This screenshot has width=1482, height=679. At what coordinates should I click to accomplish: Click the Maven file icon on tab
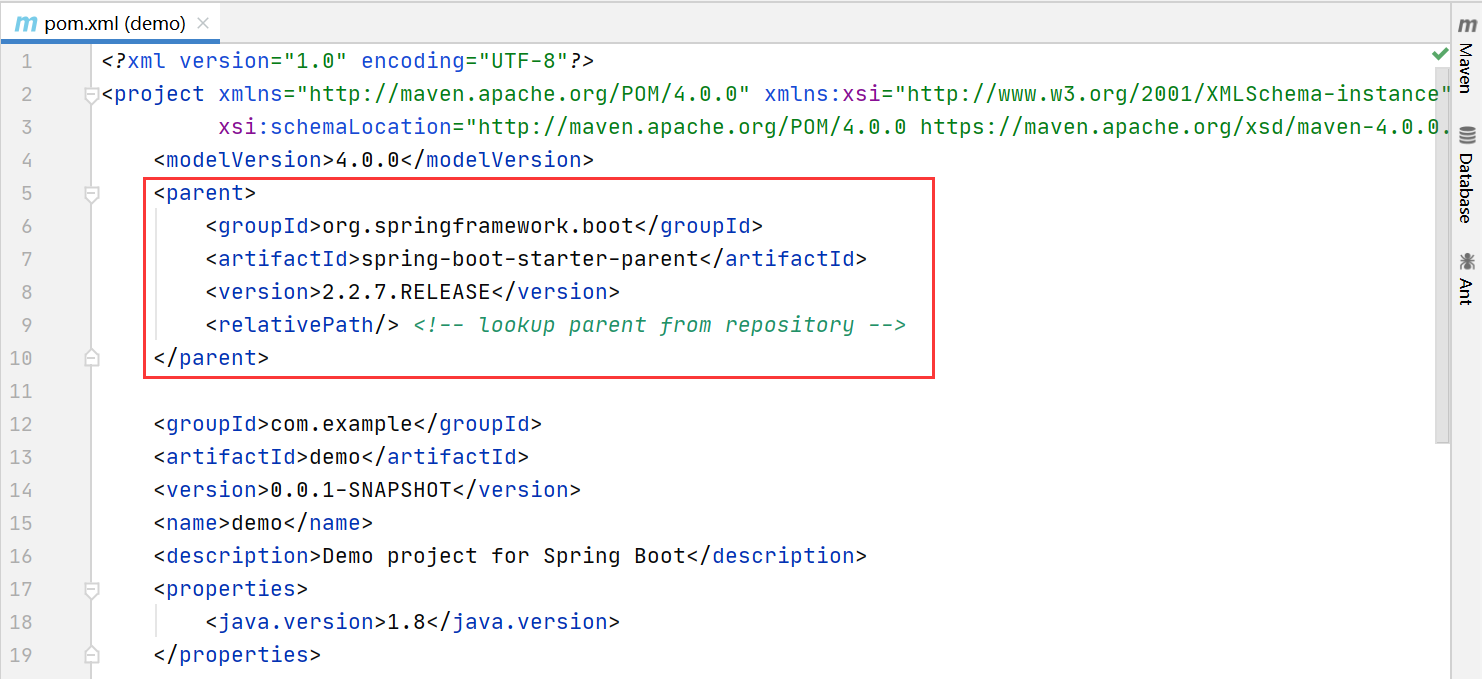pos(26,23)
